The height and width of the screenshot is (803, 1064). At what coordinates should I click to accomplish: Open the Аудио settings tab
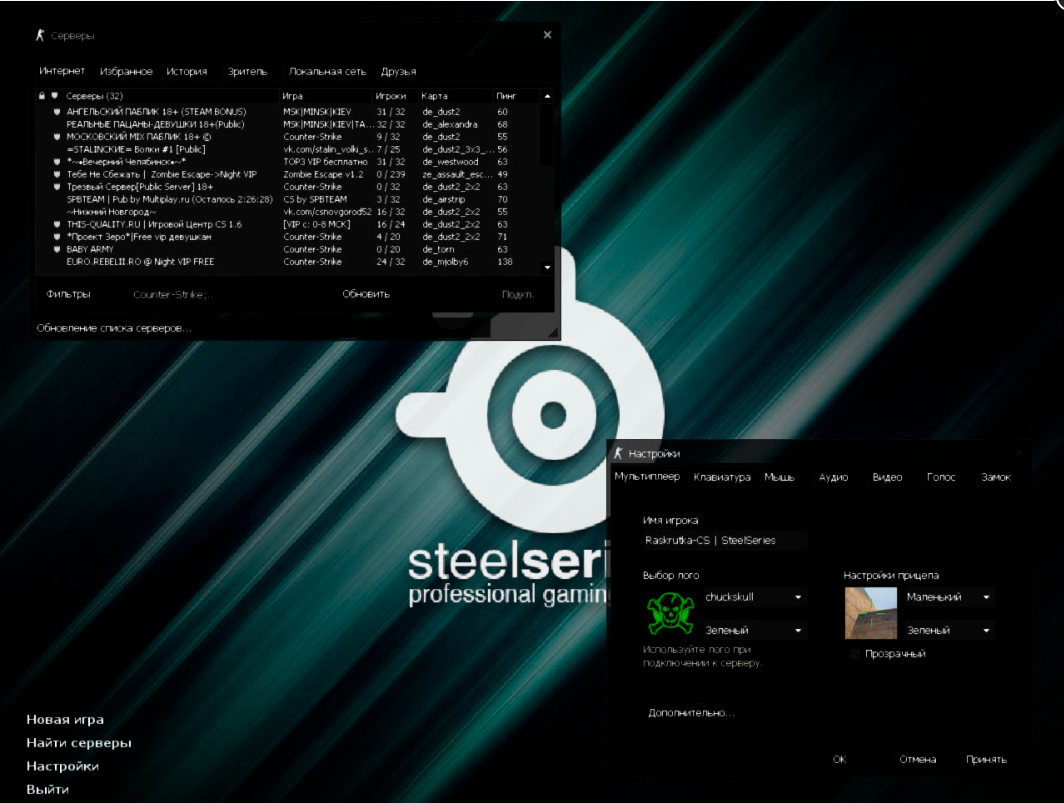(x=833, y=477)
